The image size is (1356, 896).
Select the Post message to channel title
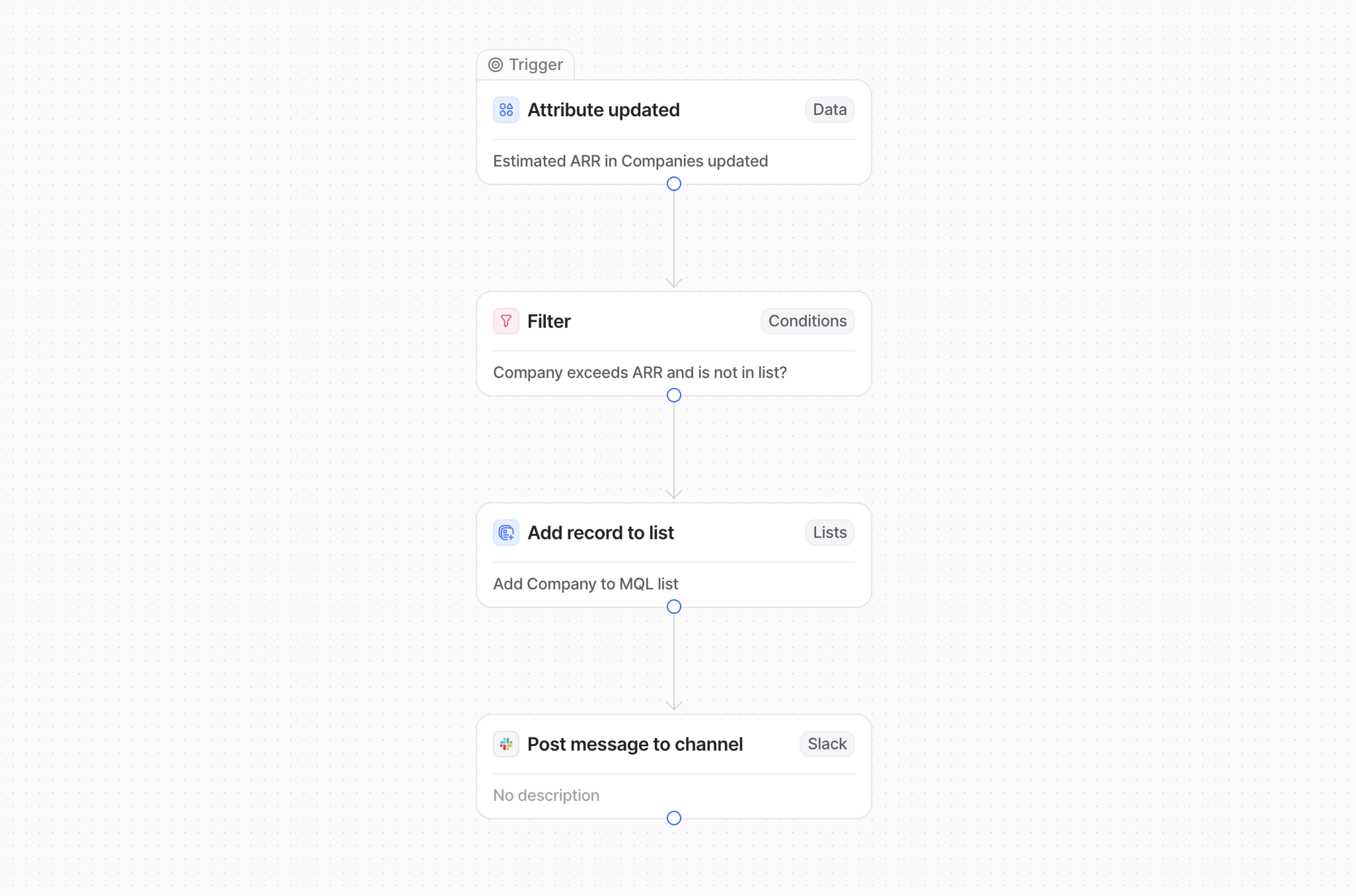635,744
